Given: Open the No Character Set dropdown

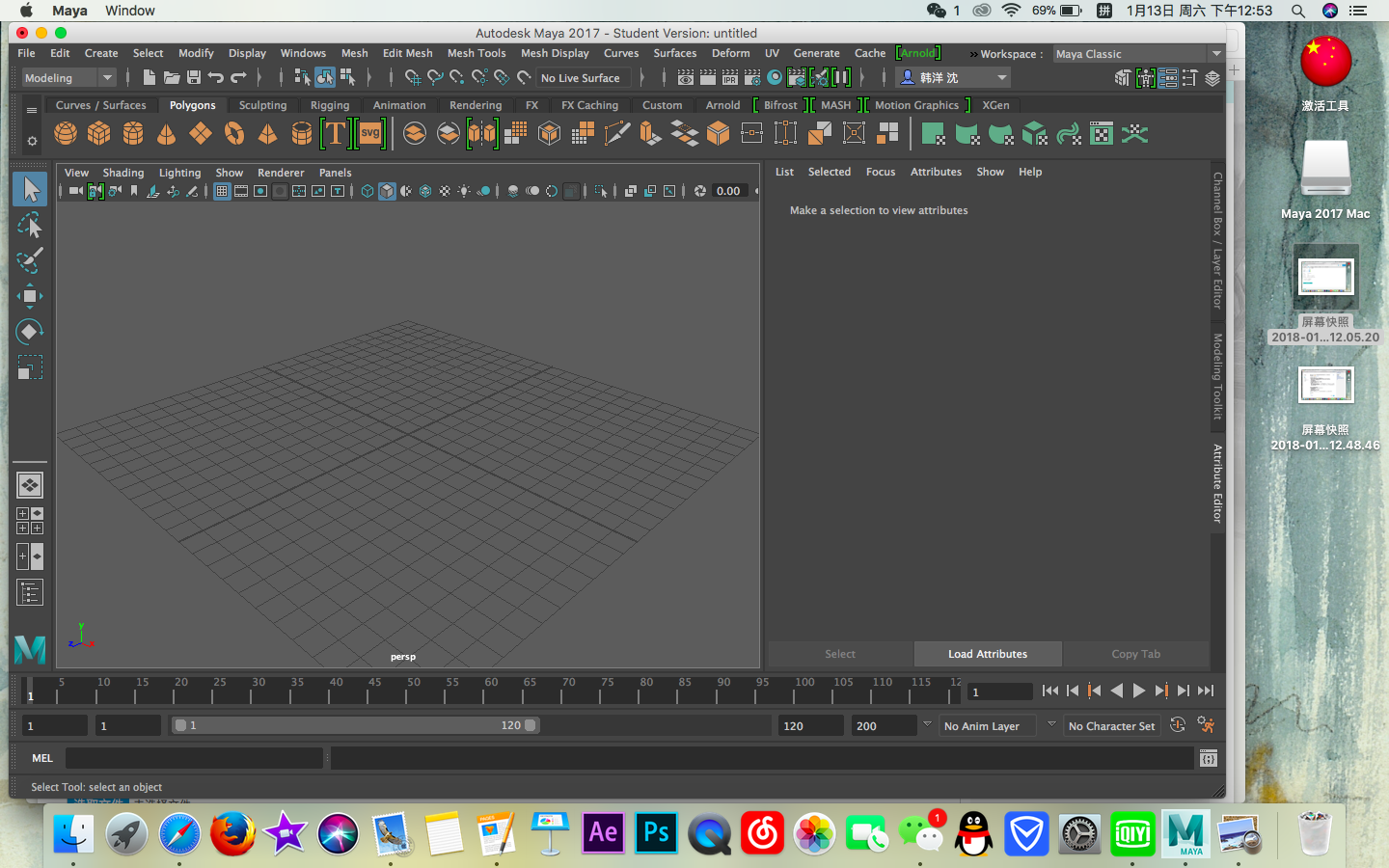Looking at the screenshot, I should click(1112, 725).
